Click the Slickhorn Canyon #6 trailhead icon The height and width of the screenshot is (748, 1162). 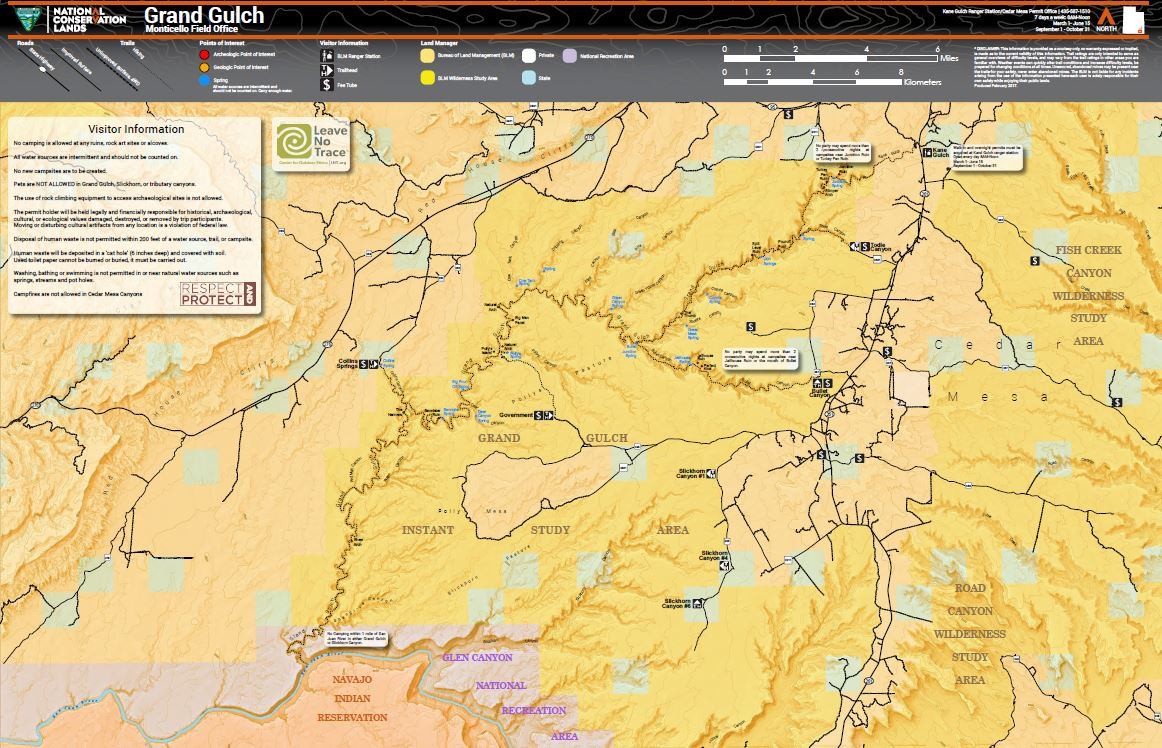[698, 603]
